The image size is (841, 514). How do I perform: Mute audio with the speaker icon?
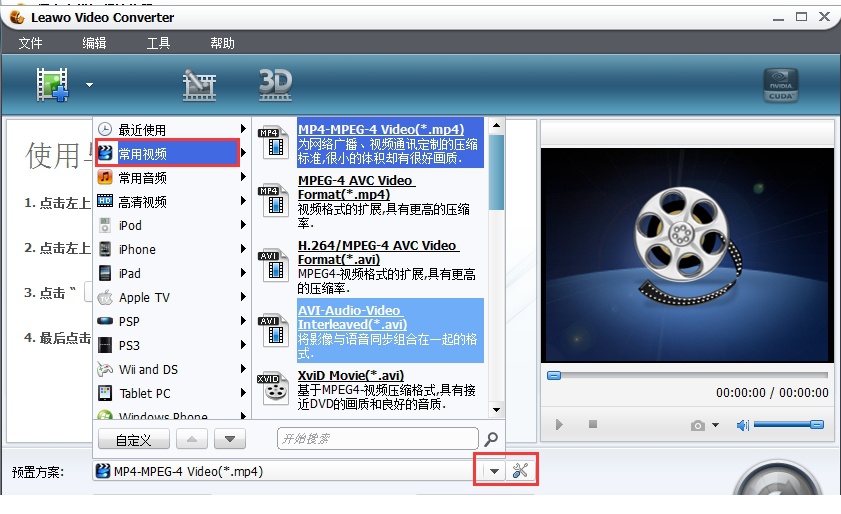(743, 425)
